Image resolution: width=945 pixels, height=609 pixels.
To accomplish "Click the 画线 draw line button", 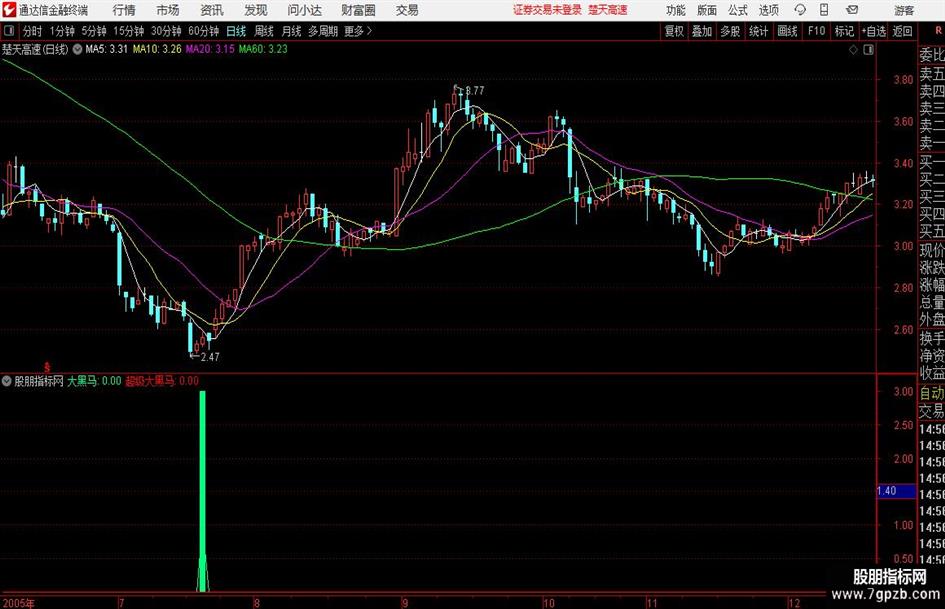I will 787,31.
